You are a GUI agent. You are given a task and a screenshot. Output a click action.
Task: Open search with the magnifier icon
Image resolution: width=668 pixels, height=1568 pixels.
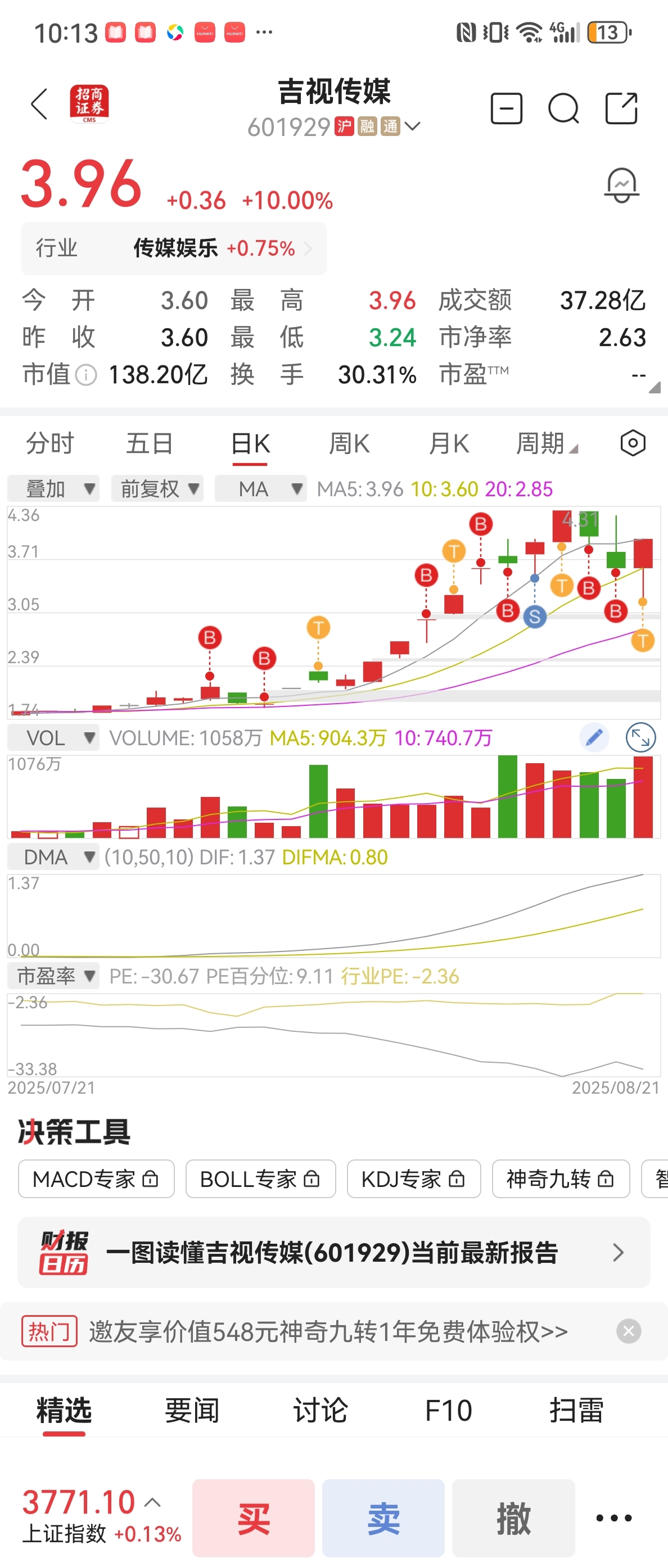click(x=564, y=109)
